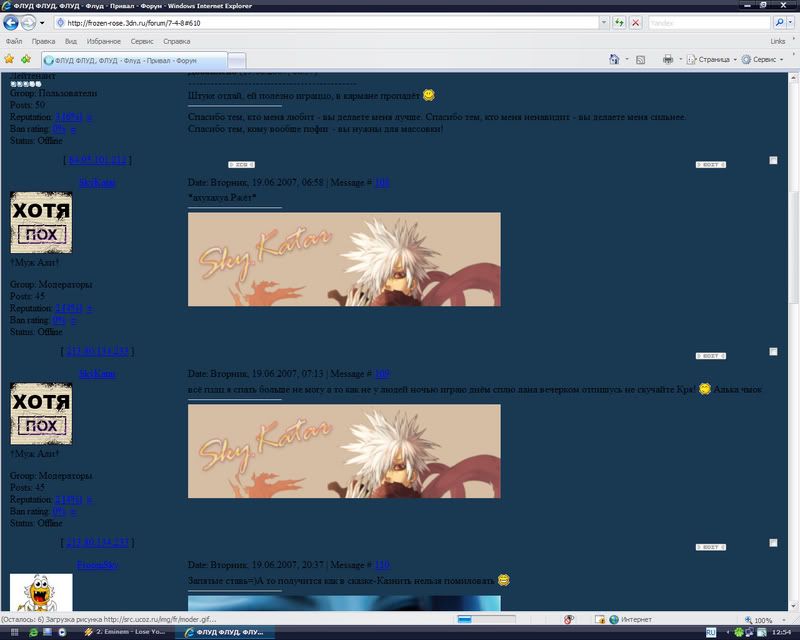
Task: Click the smiley in message 109 text
Action: [704, 389]
